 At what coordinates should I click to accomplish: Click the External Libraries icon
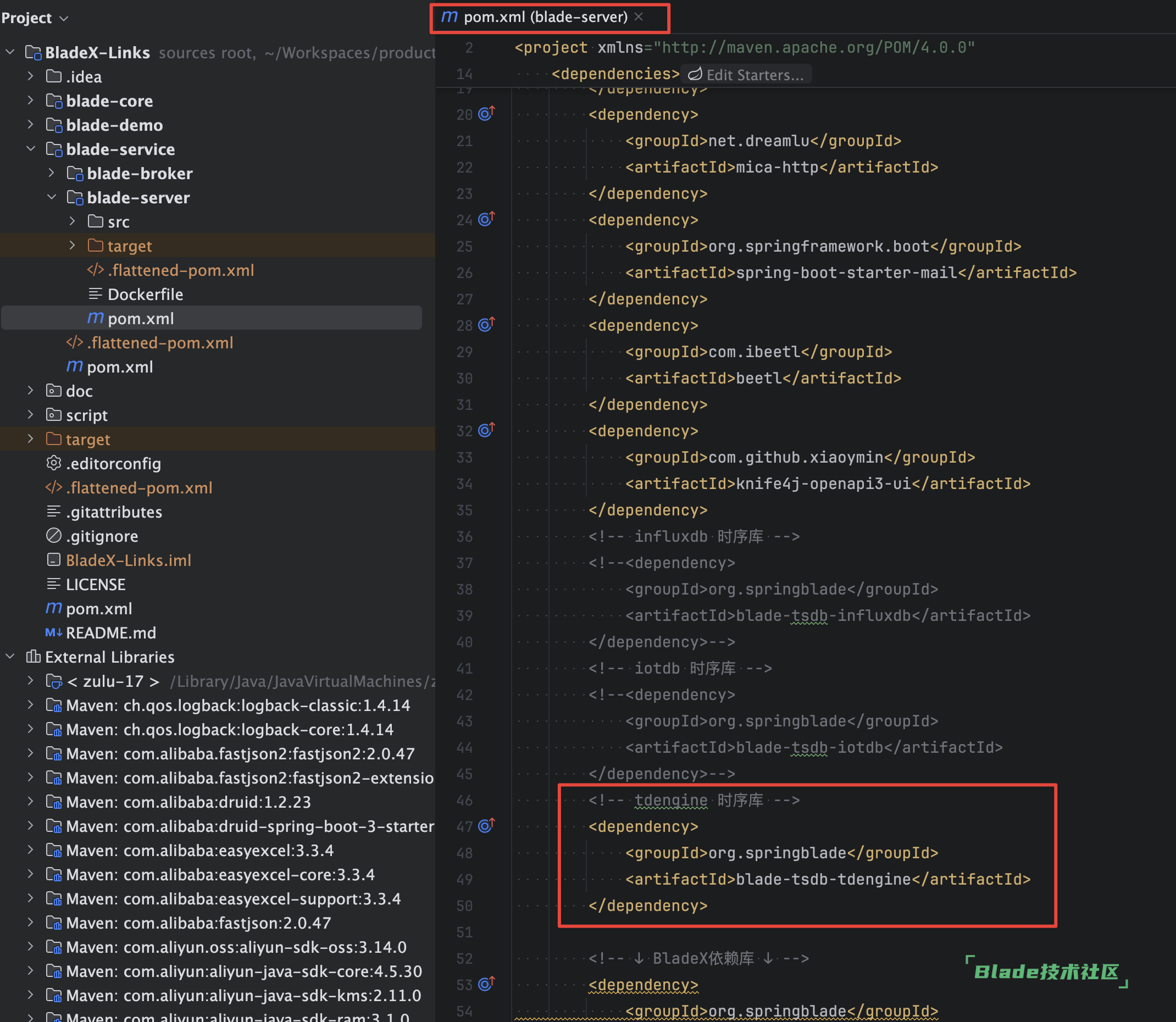tap(33, 657)
